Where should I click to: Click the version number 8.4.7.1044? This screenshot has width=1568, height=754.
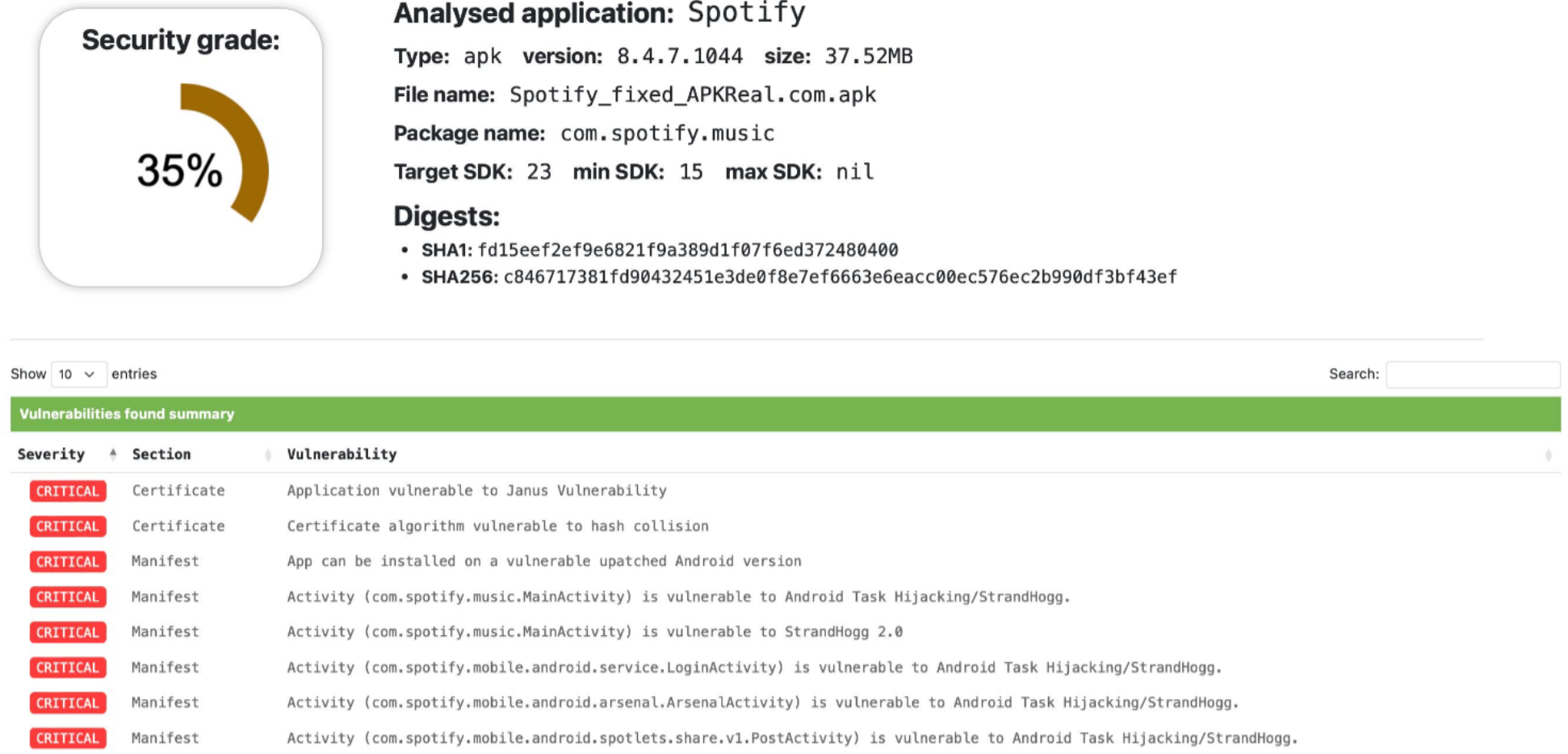click(679, 57)
